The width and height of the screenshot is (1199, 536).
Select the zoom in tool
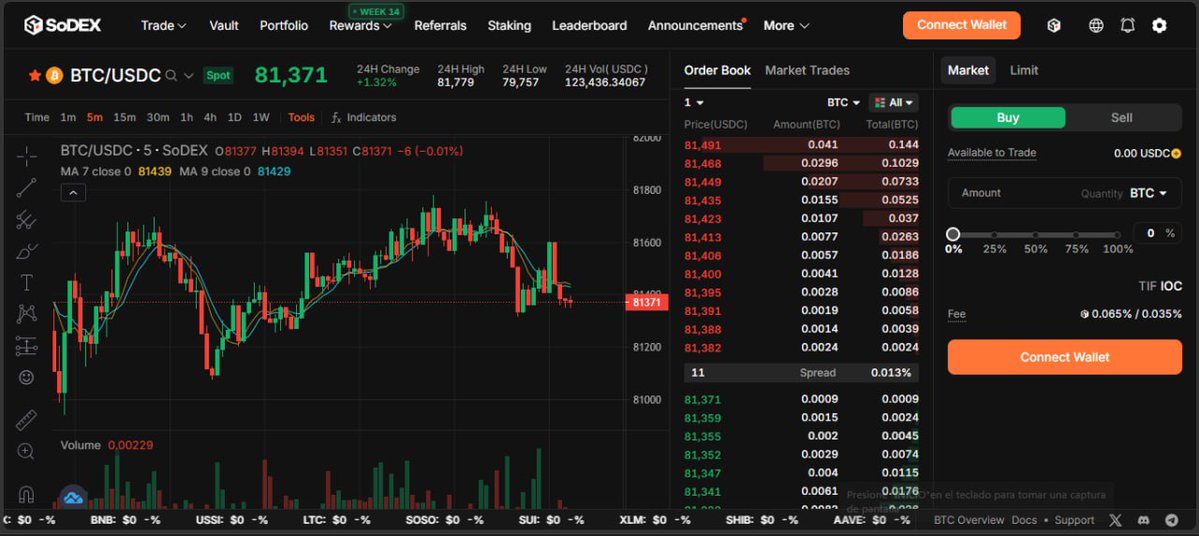click(27, 451)
